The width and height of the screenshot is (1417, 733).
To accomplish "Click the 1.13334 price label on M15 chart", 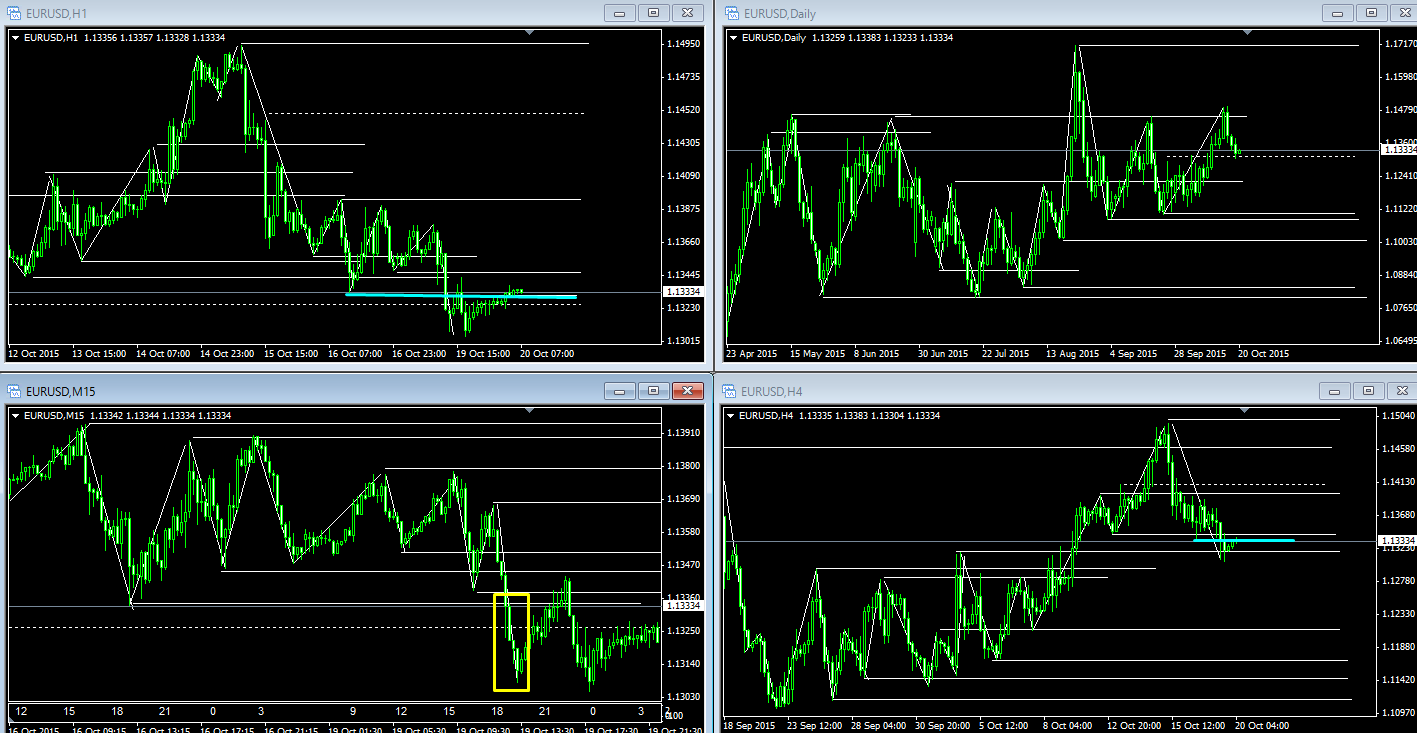I will pos(684,606).
